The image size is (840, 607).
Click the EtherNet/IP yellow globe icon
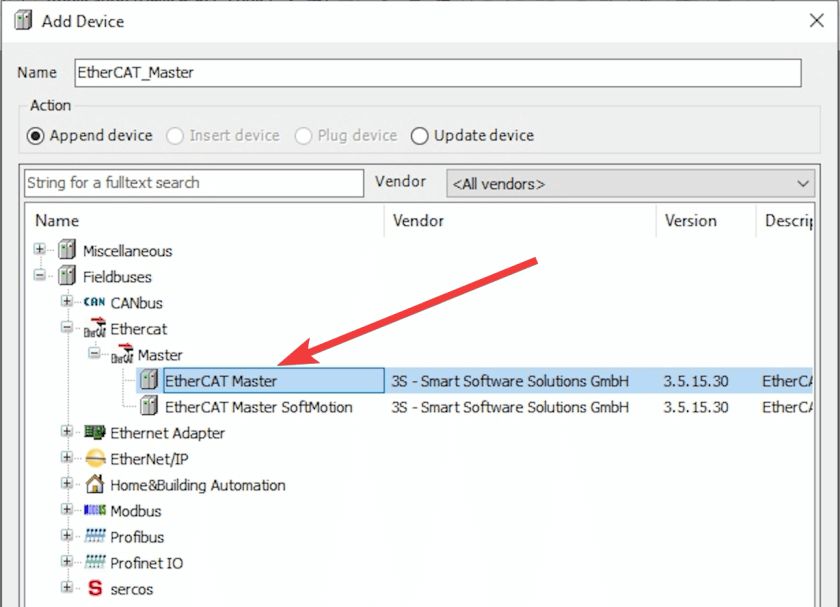[95, 459]
